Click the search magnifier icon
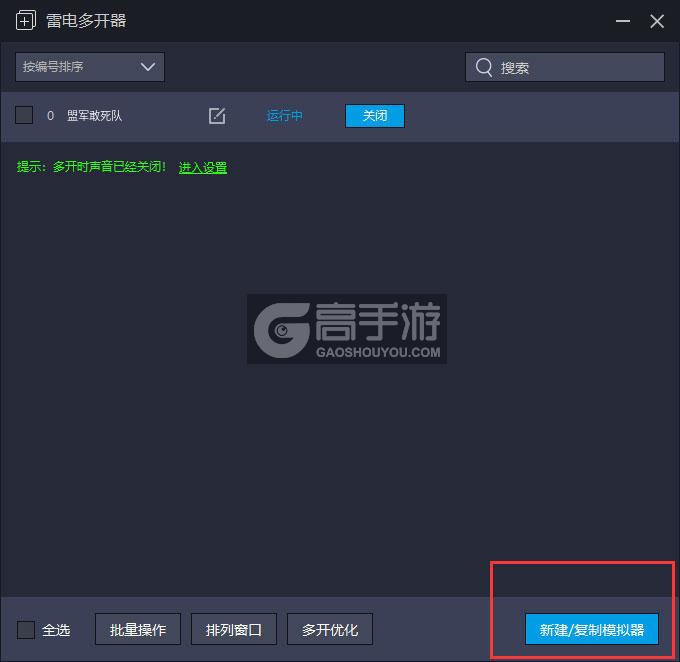The height and width of the screenshot is (662, 680). tap(484, 67)
